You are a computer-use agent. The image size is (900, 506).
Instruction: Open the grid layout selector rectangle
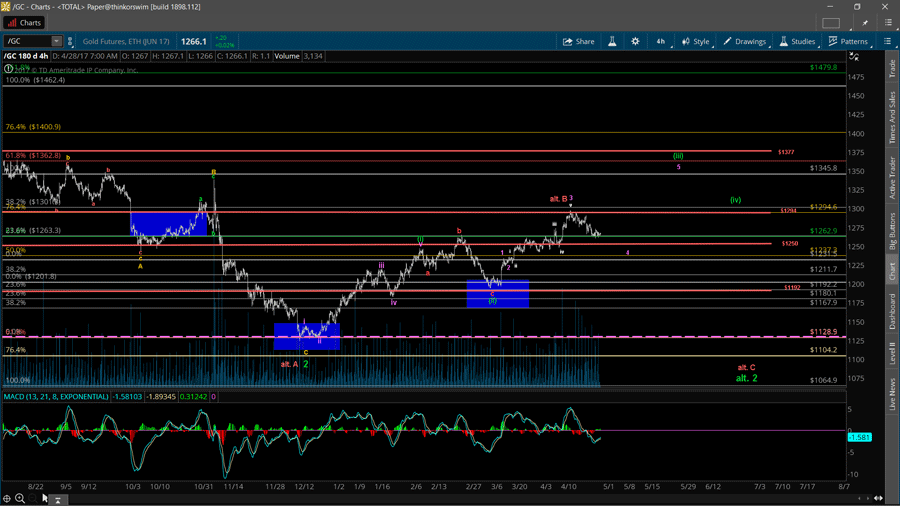pos(831,22)
